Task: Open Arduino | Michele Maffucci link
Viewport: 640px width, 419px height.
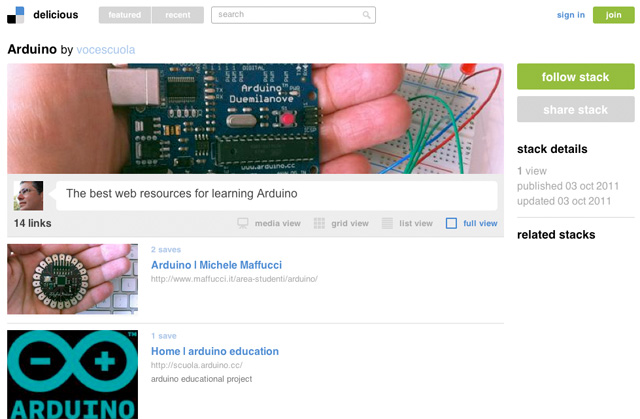Action: click(x=216, y=265)
